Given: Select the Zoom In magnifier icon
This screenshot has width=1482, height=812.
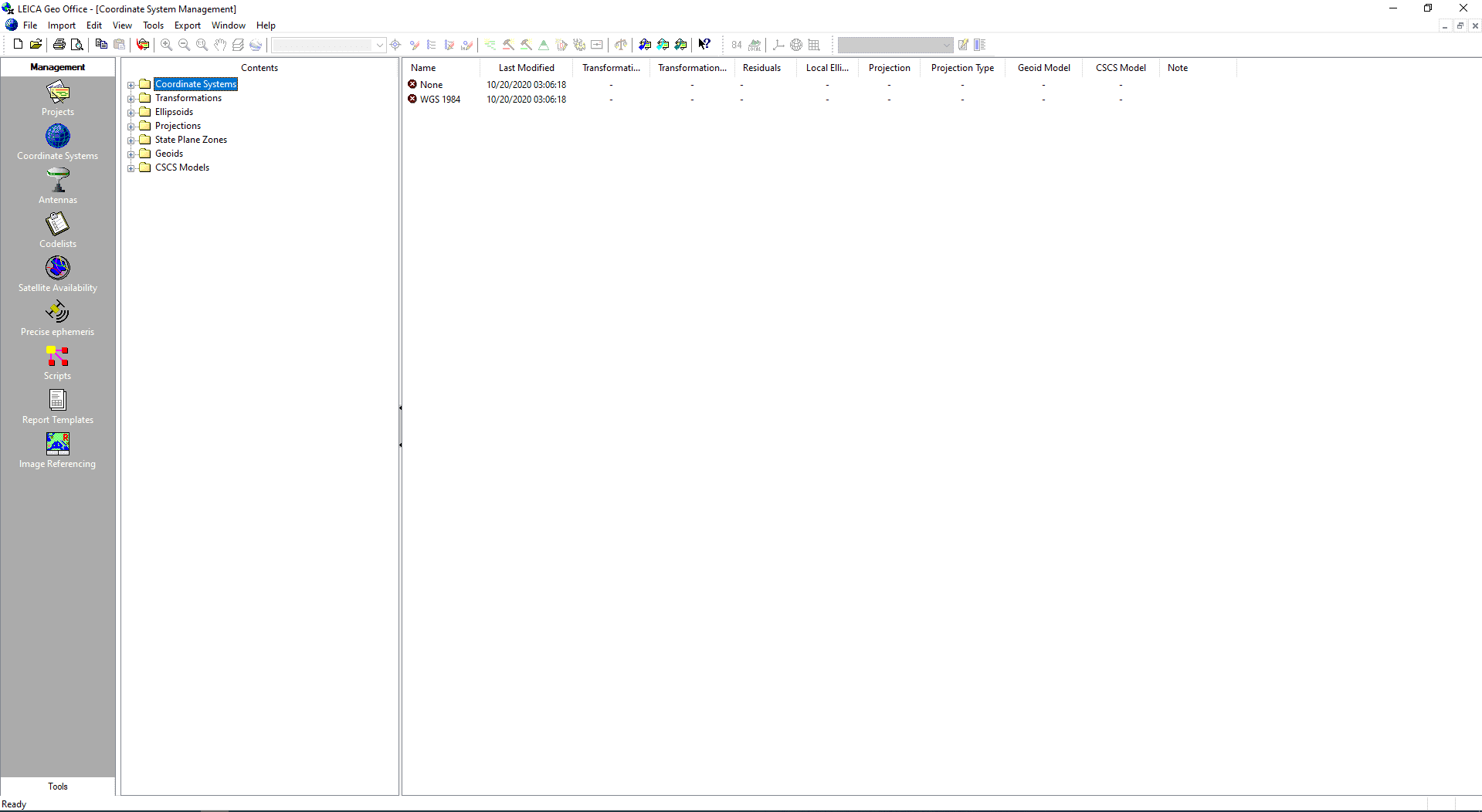Looking at the screenshot, I should [x=165, y=44].
